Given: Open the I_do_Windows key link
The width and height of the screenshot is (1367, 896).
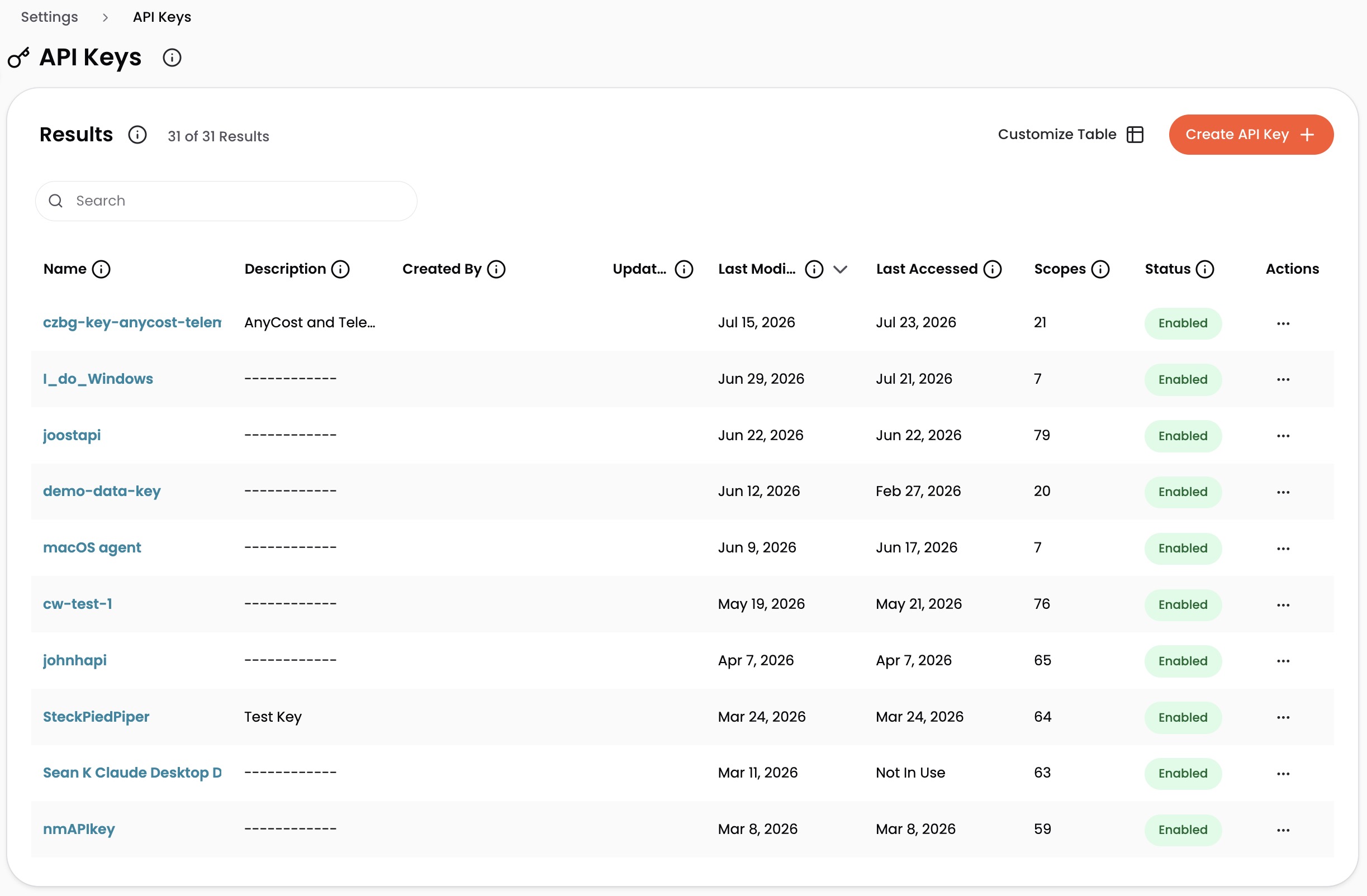Looking at the screenshot, I should [x=98, y=379].
